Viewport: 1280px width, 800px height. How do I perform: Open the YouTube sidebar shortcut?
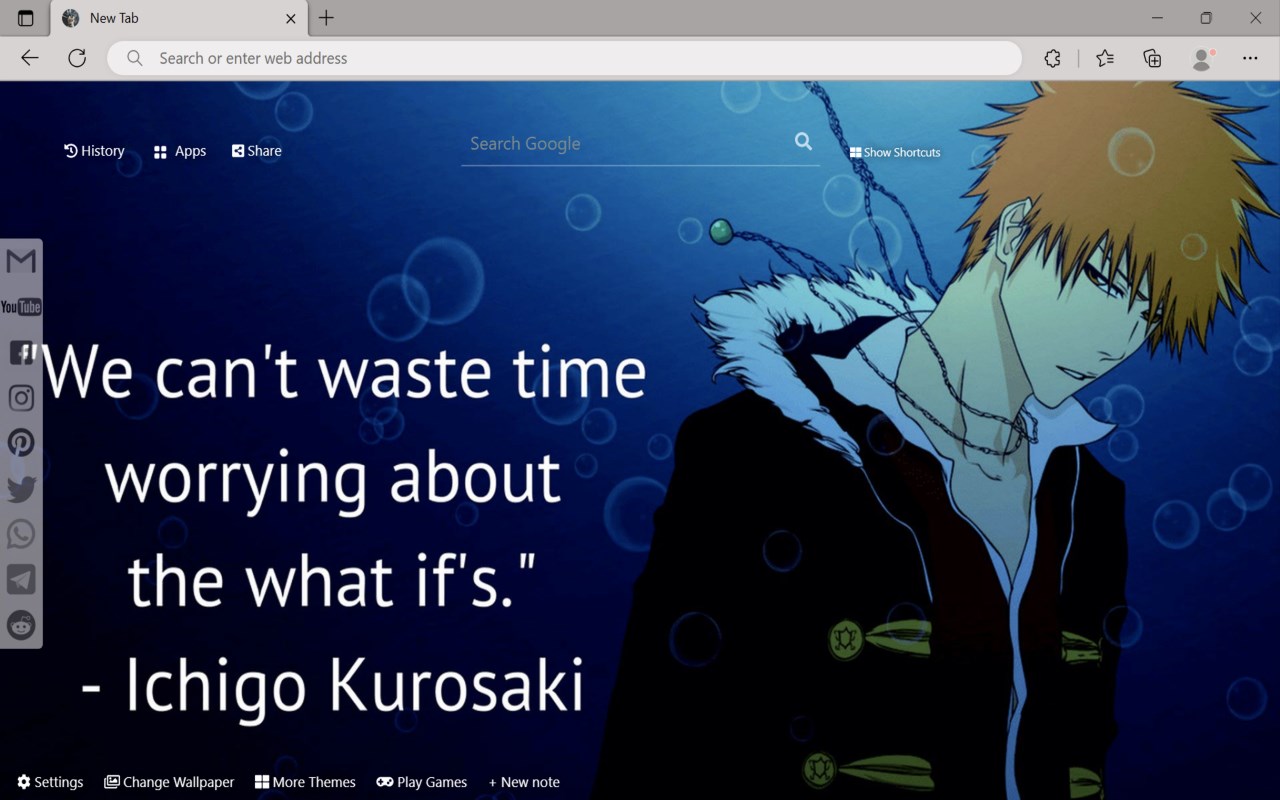pos(21,307)
